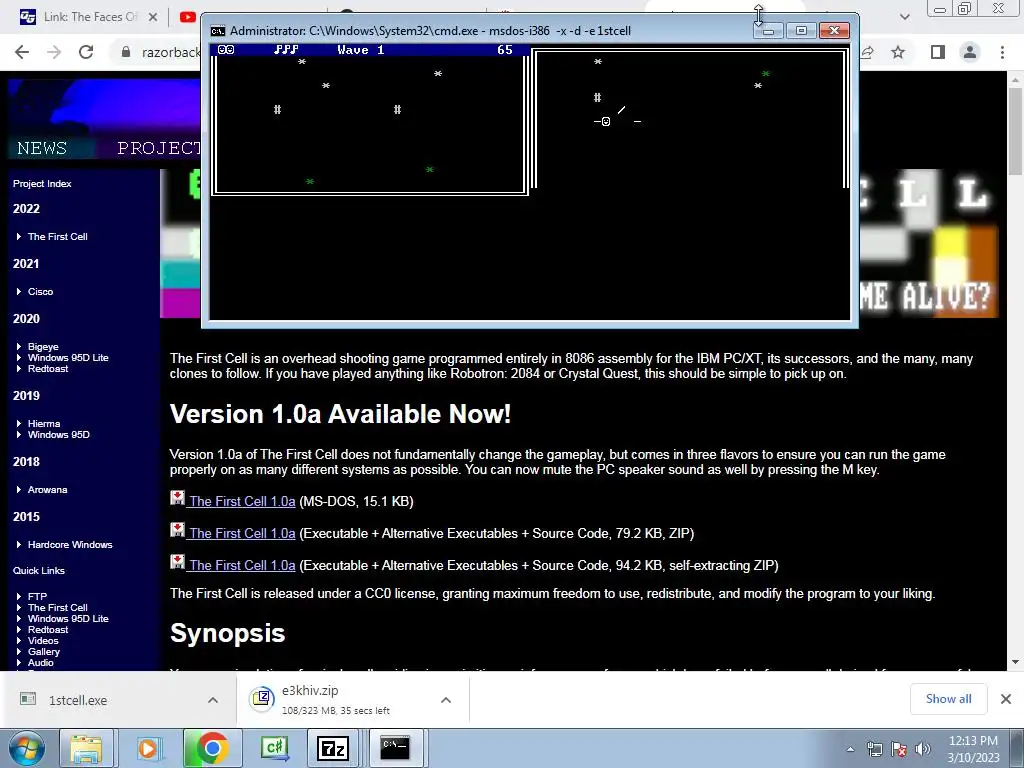Open Bigeye project under 2020
The width and height of the screenshot is (1024, 768).
point(43,347)
